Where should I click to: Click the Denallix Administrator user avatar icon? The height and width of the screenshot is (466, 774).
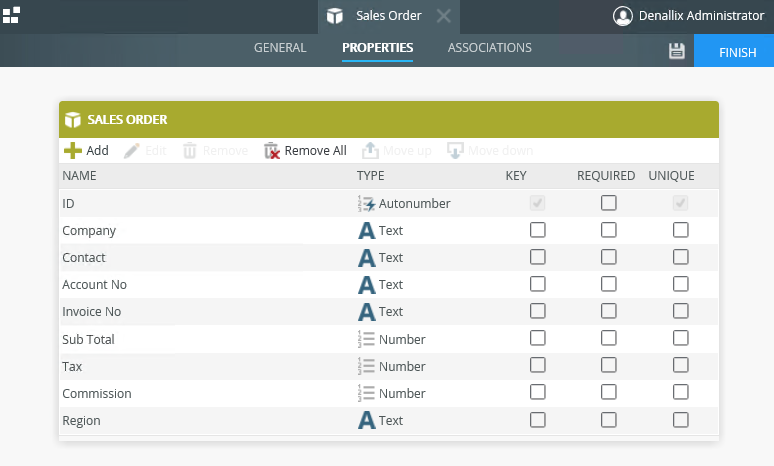click(x=623, y=16)
